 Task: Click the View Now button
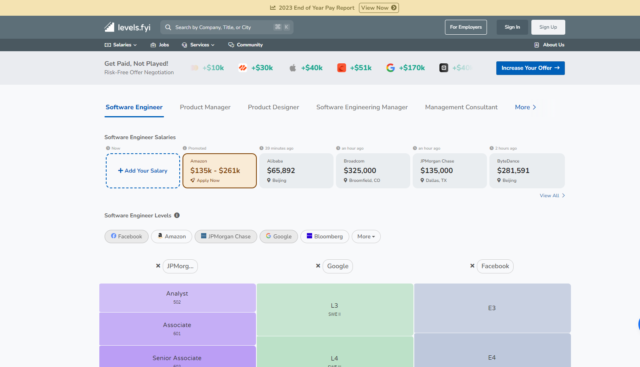click(x=379, y=8)
